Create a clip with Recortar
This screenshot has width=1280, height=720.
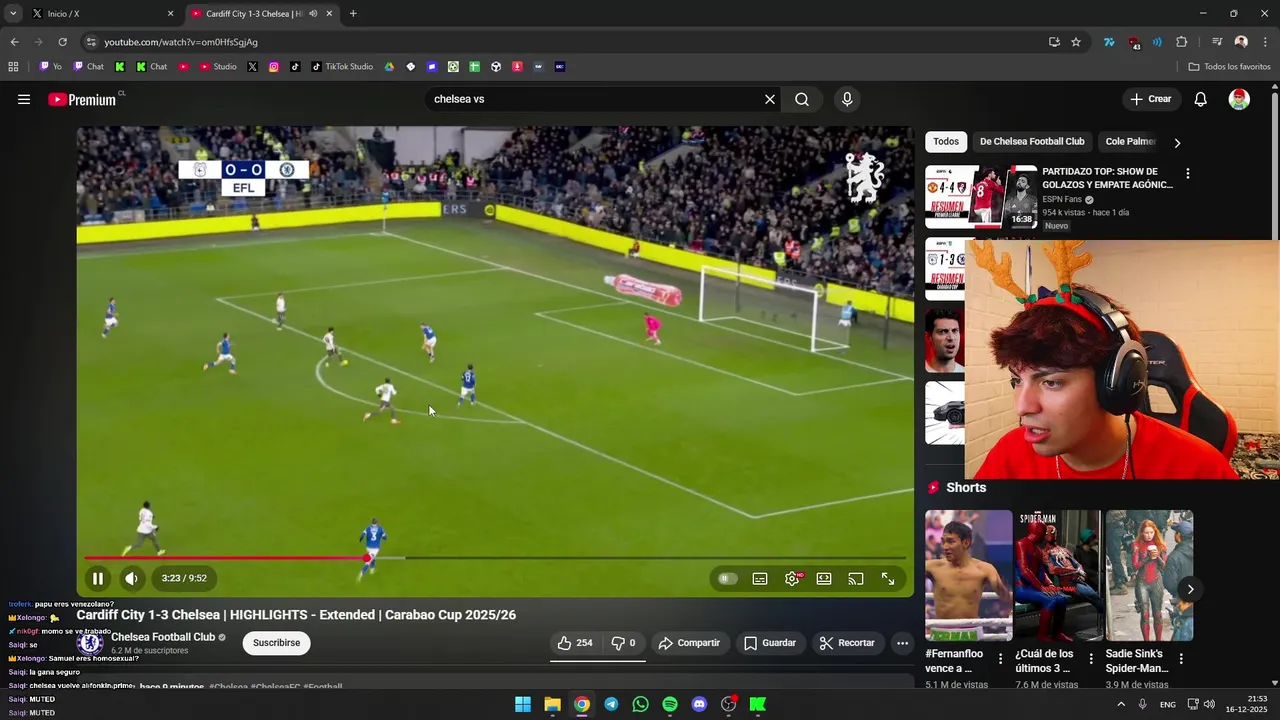click(847, 643)
